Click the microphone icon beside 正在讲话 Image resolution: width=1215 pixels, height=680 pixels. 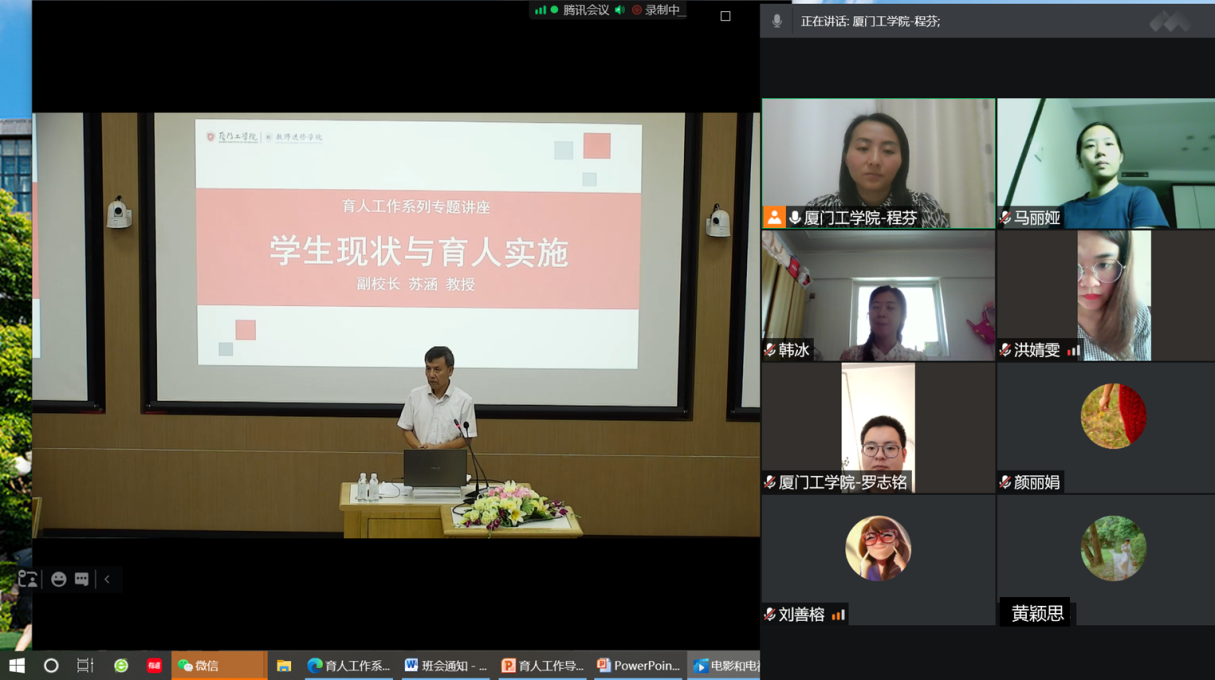coord(777,21)
